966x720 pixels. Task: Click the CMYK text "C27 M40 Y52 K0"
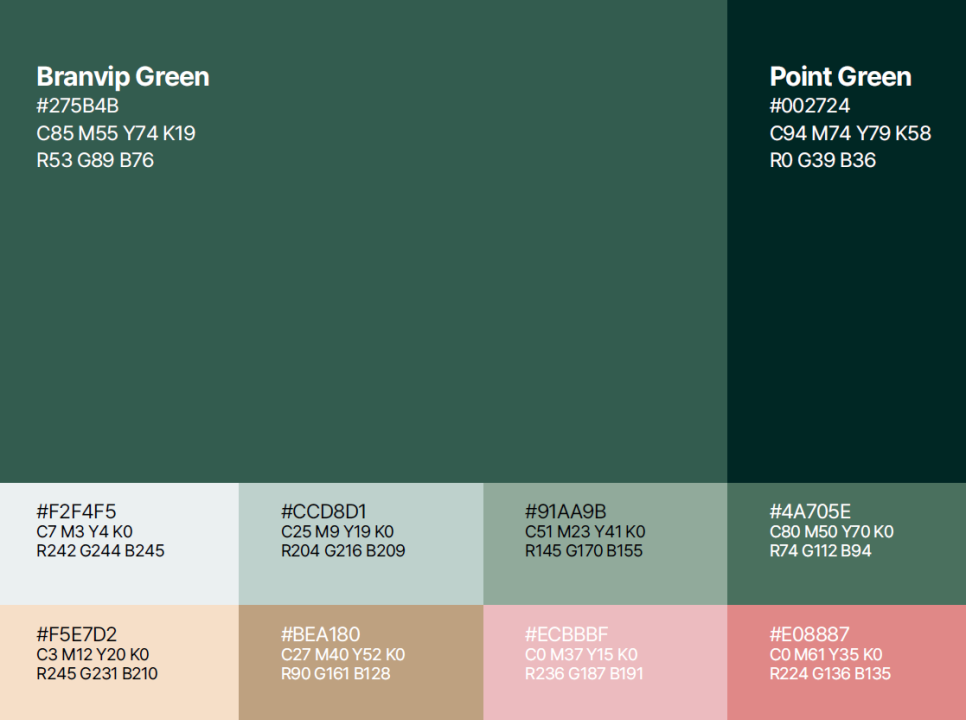click(343, 654)
